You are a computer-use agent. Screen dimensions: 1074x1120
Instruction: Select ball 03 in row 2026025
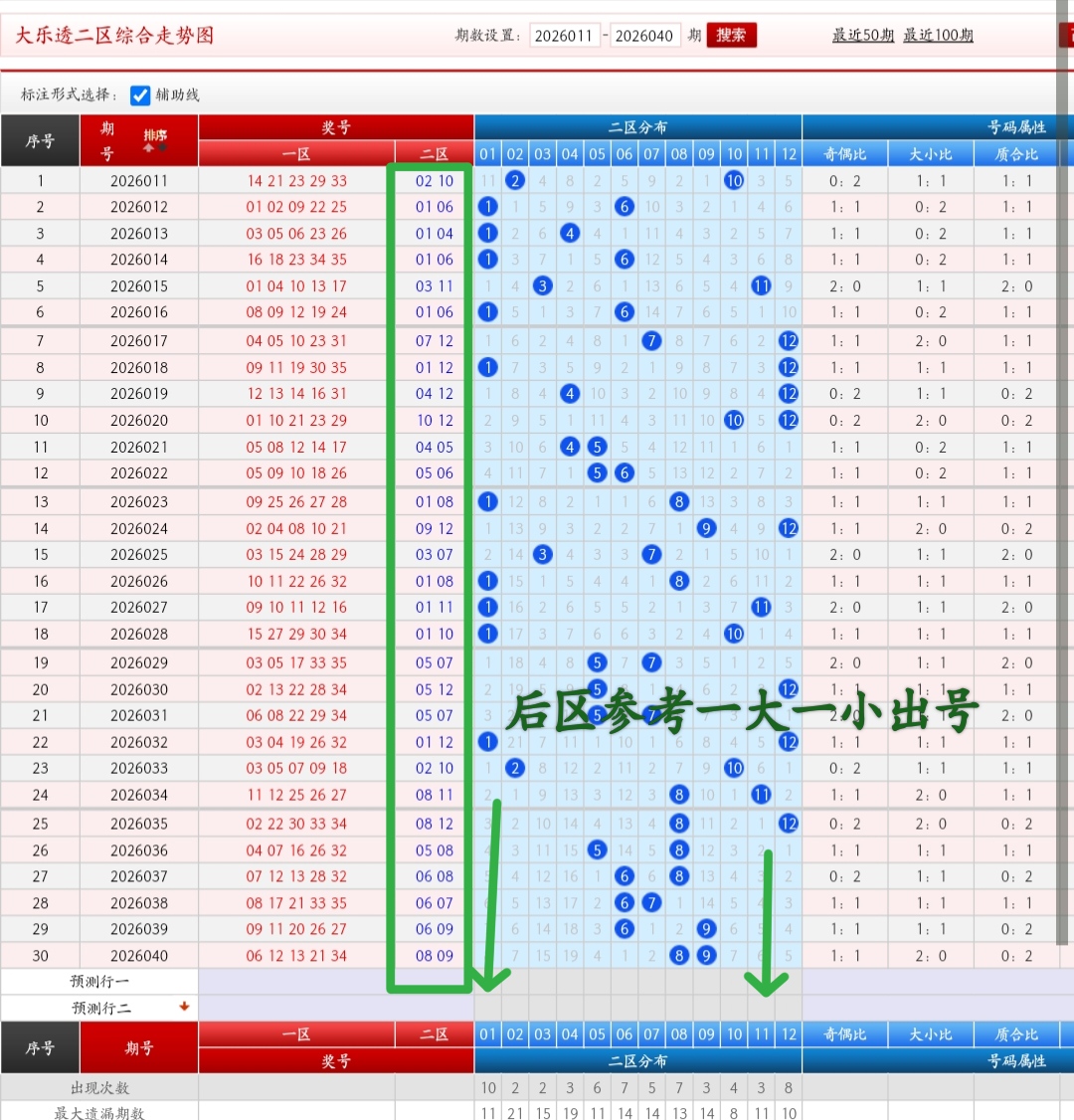543,554
